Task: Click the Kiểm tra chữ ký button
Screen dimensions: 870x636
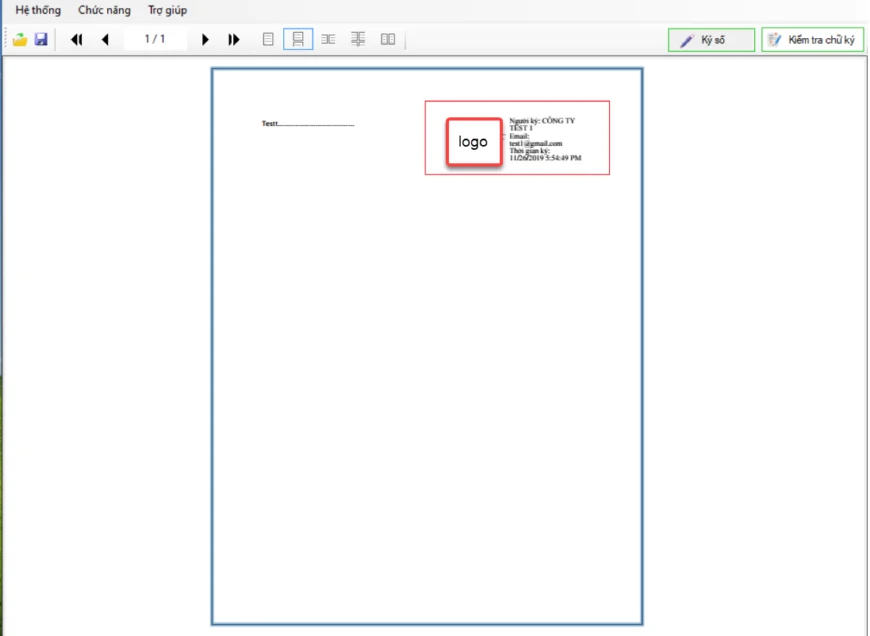Action: tap(812, 40)
